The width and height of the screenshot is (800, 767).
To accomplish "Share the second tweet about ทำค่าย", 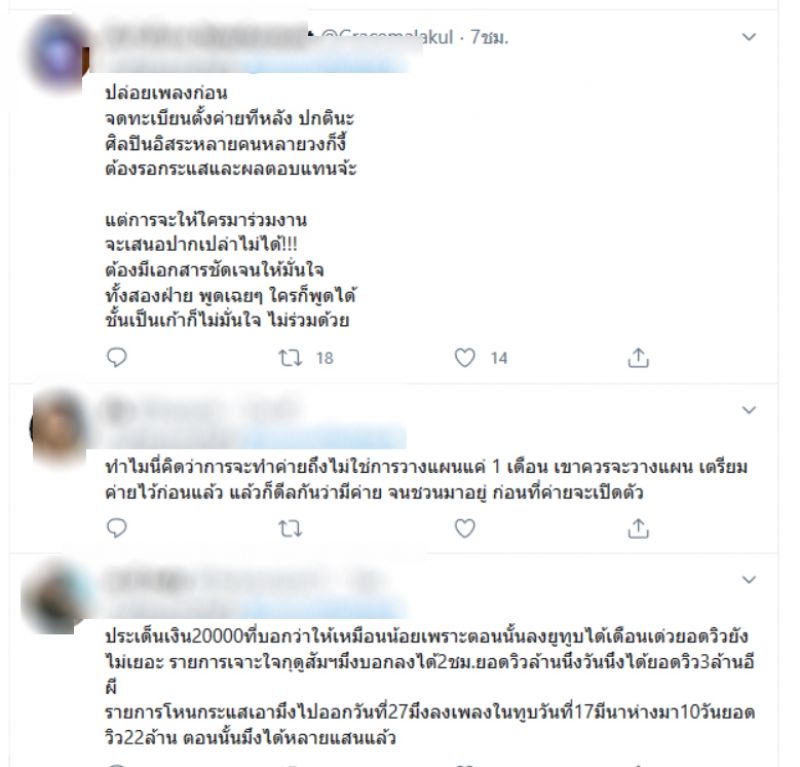I will point(638,529).
